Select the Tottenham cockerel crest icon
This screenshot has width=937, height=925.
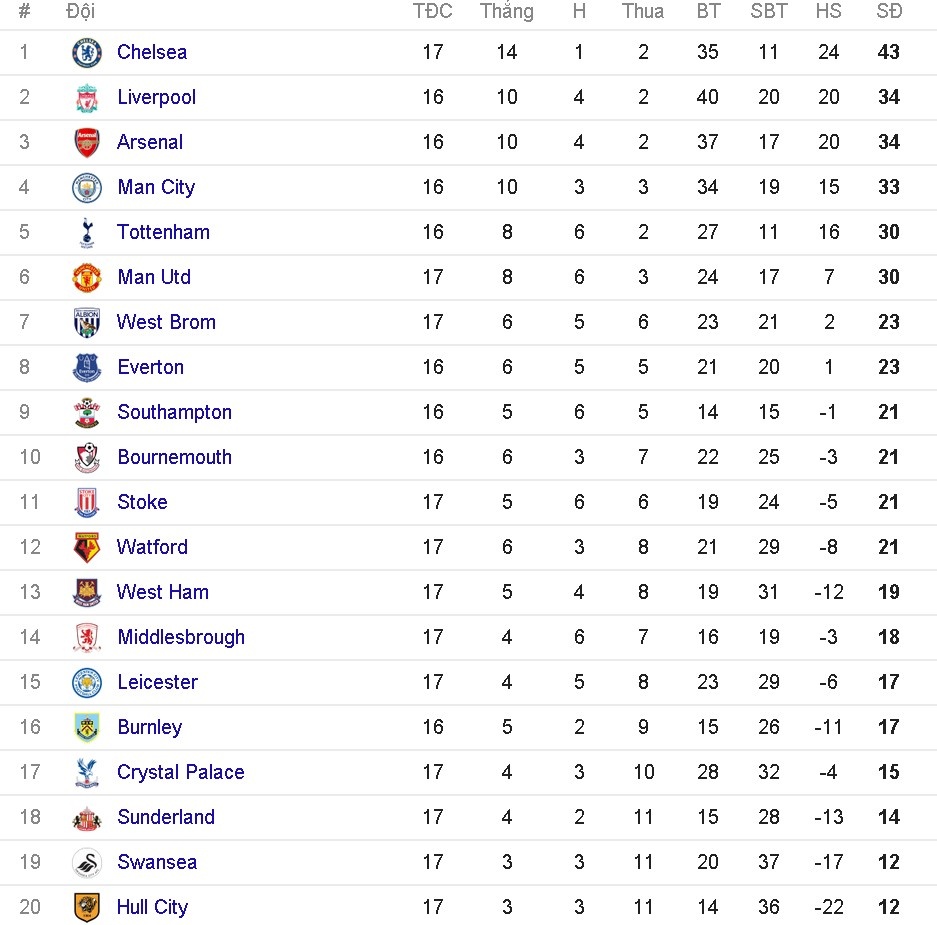[87, 232]
